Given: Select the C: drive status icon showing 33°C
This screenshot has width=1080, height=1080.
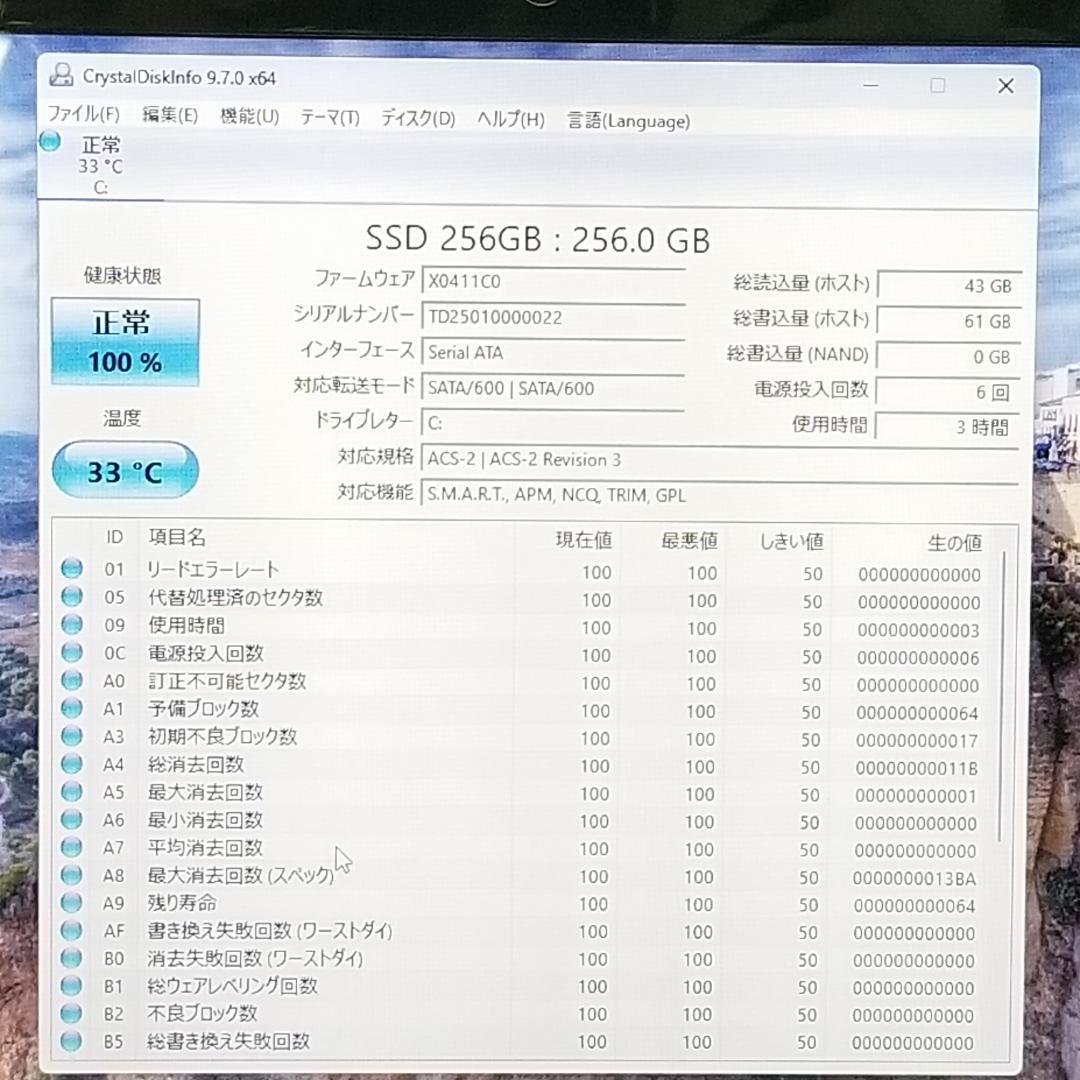Looking at the screenshot, I should tap(48, 142).
